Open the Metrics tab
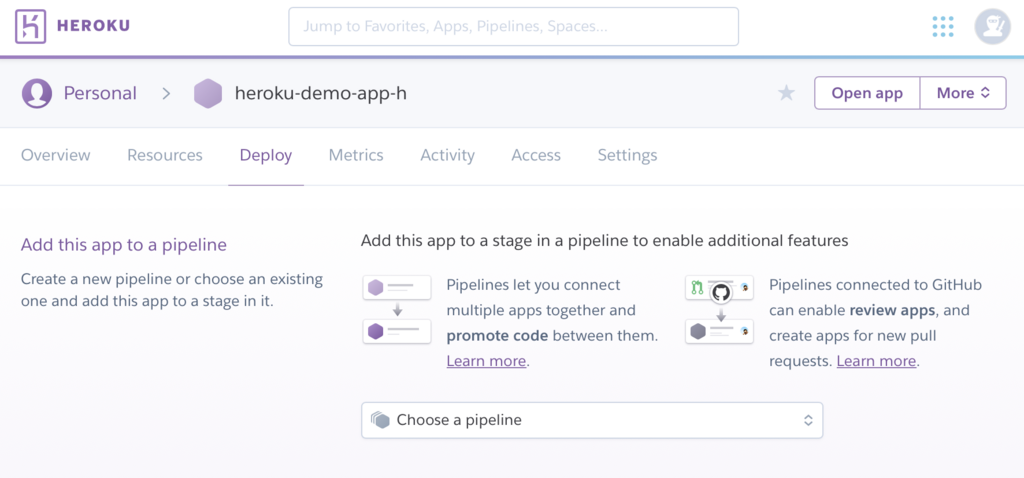Image resolution: width=1024 pixels, height=478 pixels. [x=356, y=155]
